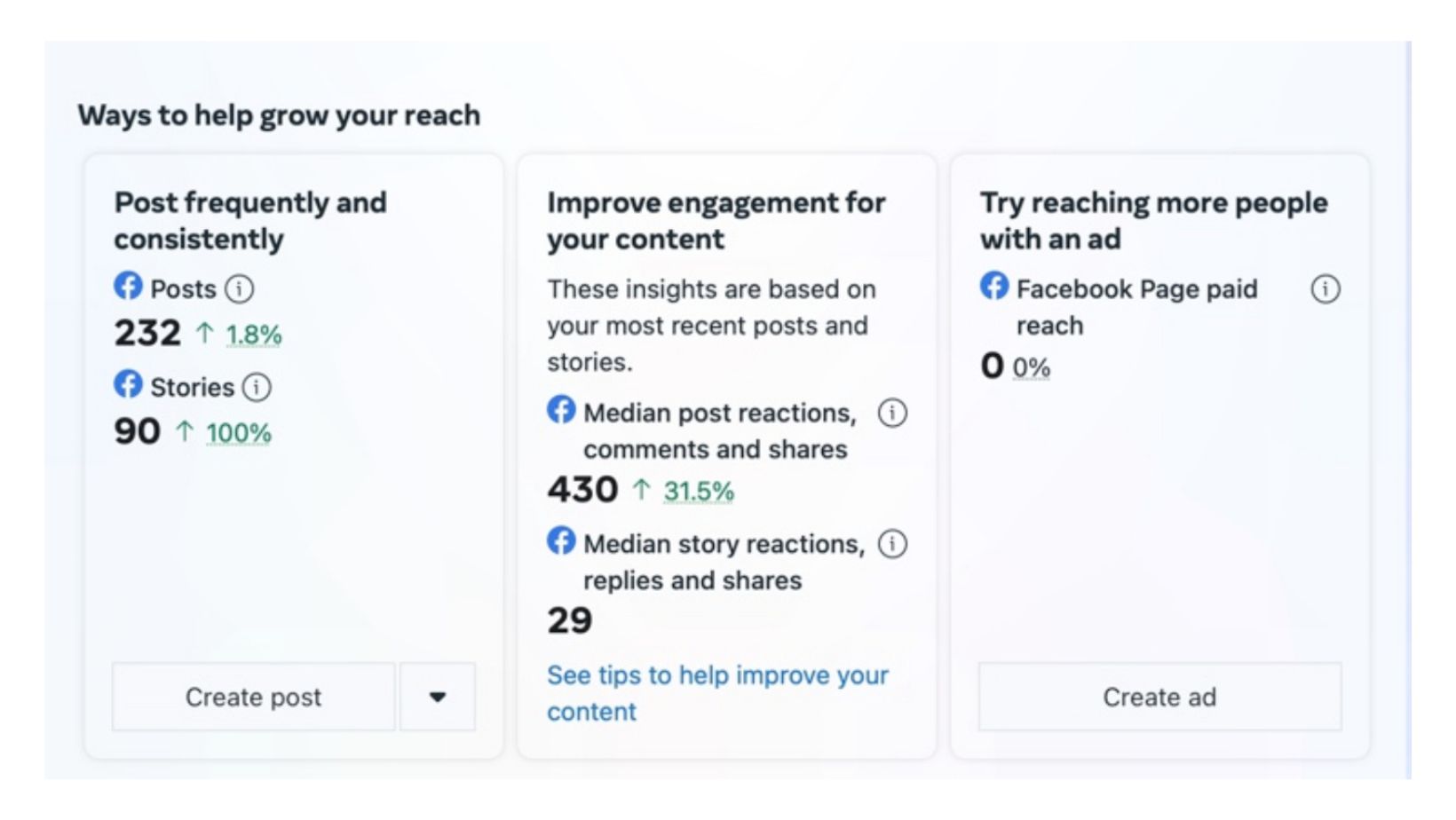Click the info icon beside Posts
The image size is (1456, 820).
239,288
